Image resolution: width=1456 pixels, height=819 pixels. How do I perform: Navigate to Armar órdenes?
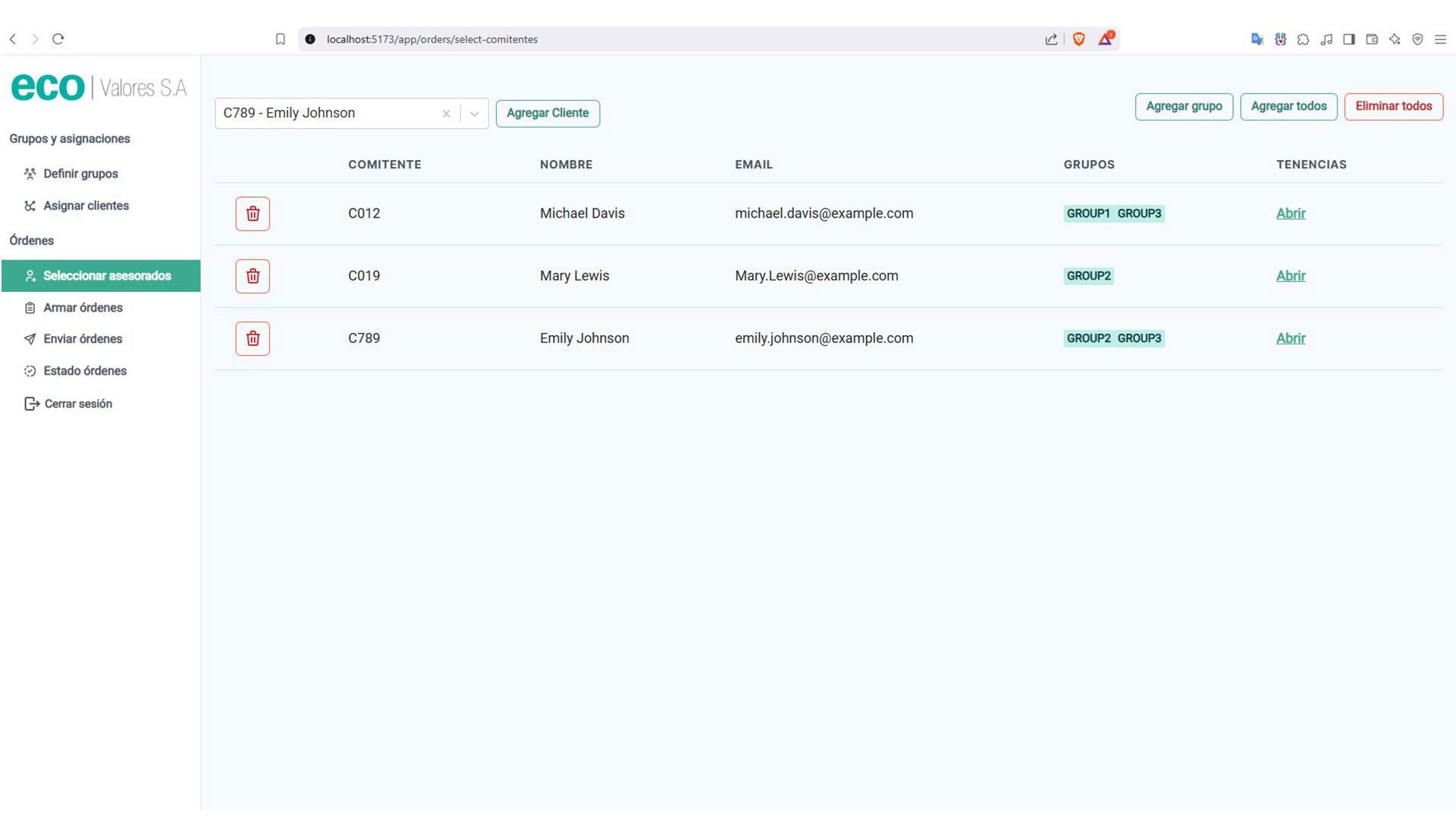(83, 307)
